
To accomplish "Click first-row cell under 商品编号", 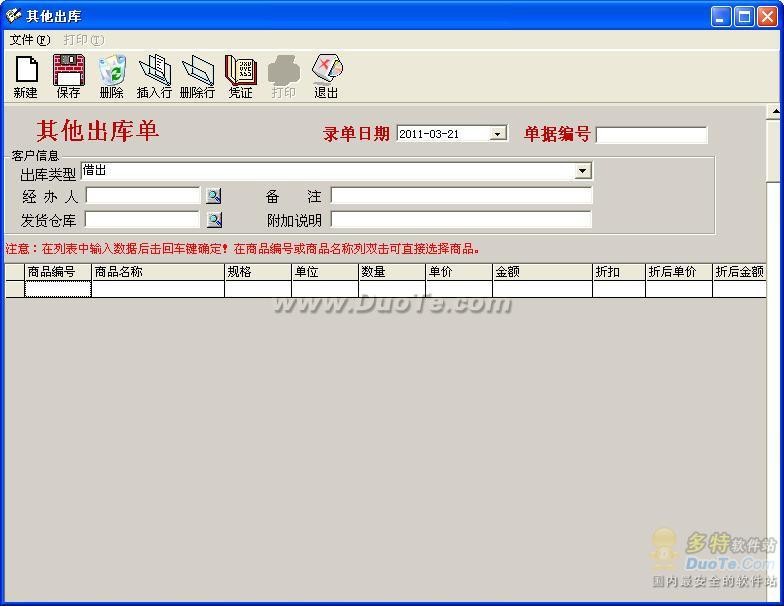I will coord(58,289).
